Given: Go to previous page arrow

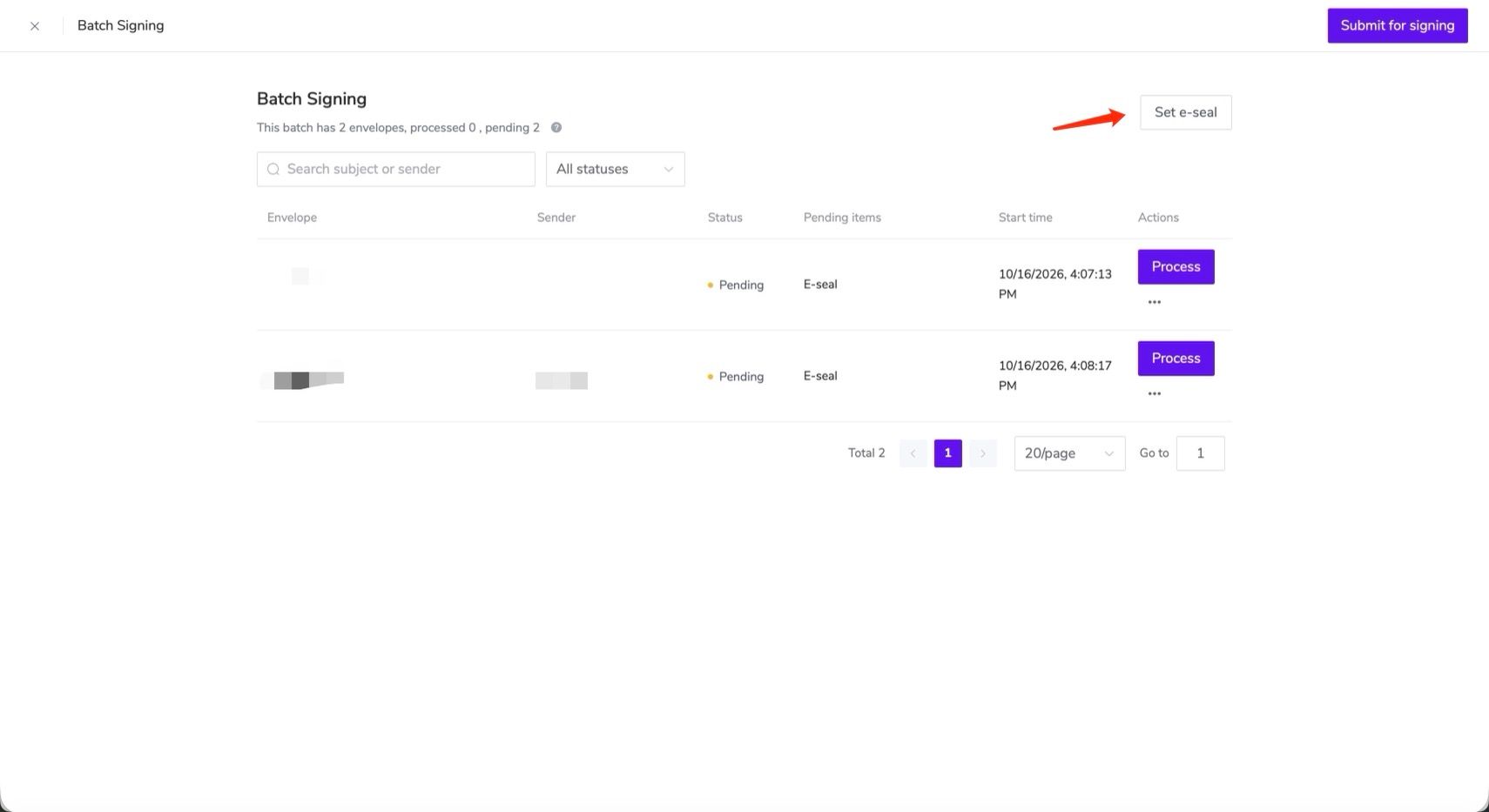Looking at the screenshot, I should pyautogui.click(x=913, y=453).
